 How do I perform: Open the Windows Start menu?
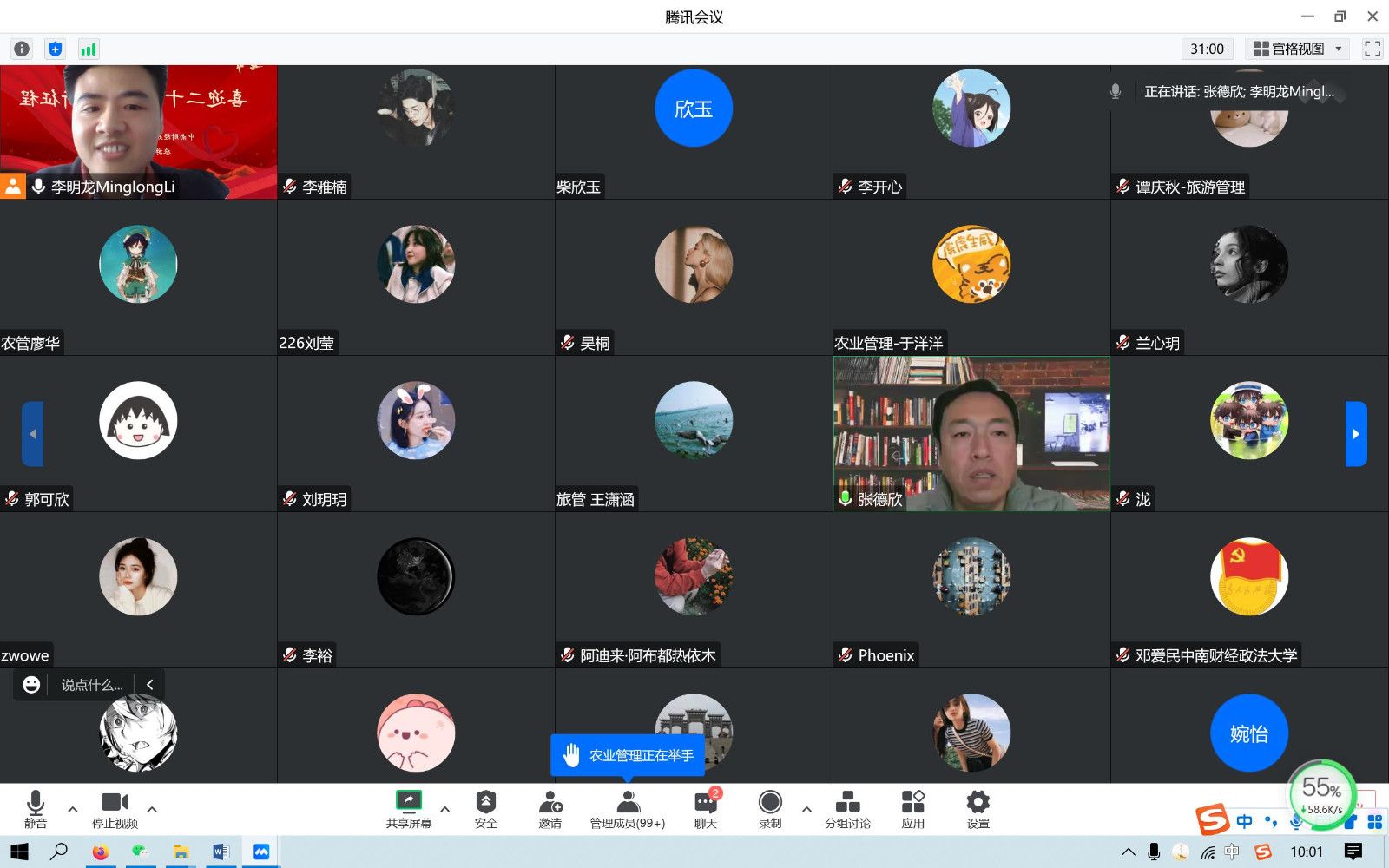[19, 852]
